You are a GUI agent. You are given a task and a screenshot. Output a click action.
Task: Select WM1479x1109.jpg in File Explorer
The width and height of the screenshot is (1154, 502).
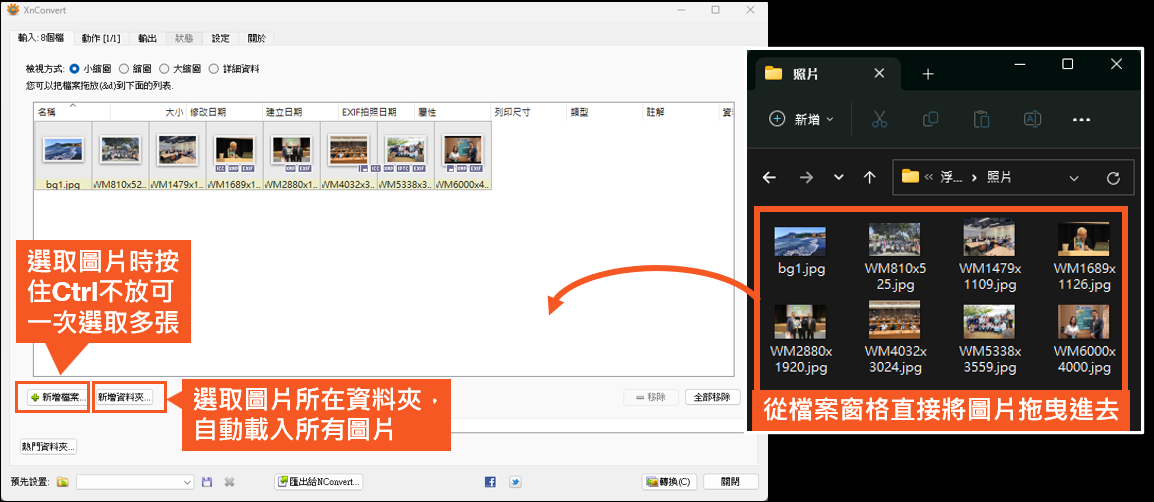(x=990, y=256)
